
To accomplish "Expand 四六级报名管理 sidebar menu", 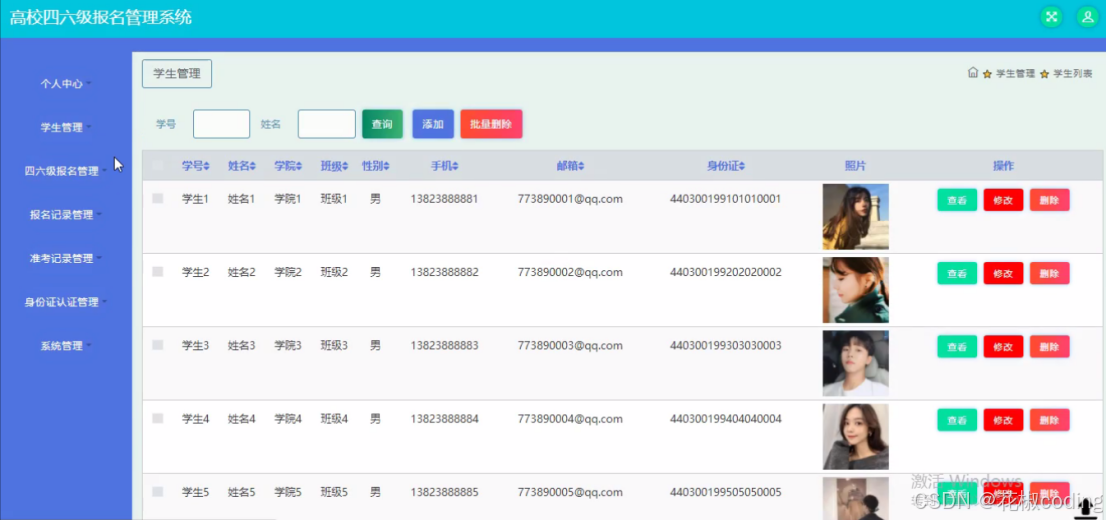I will tap(66, 171).
